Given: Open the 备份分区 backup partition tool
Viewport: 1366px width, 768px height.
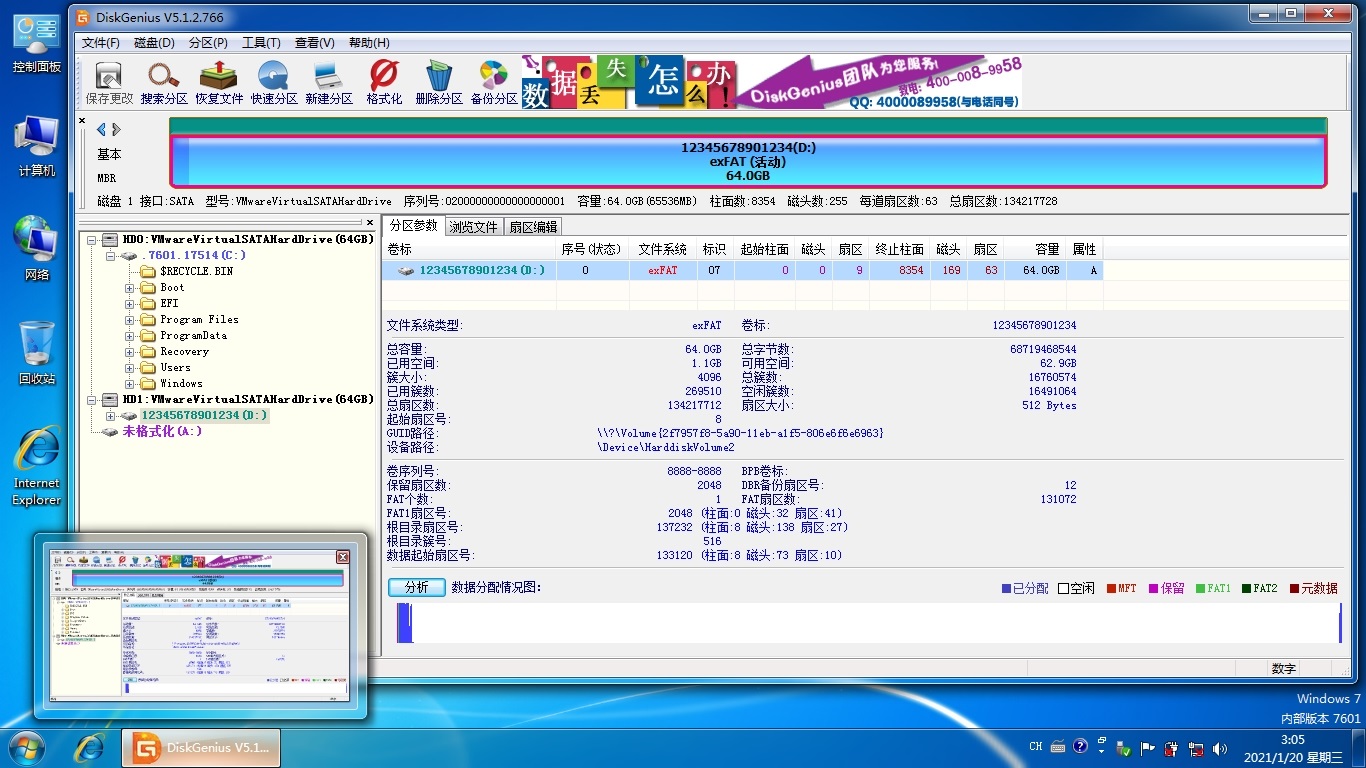Looking at the screenshot, I should (494, 83).
